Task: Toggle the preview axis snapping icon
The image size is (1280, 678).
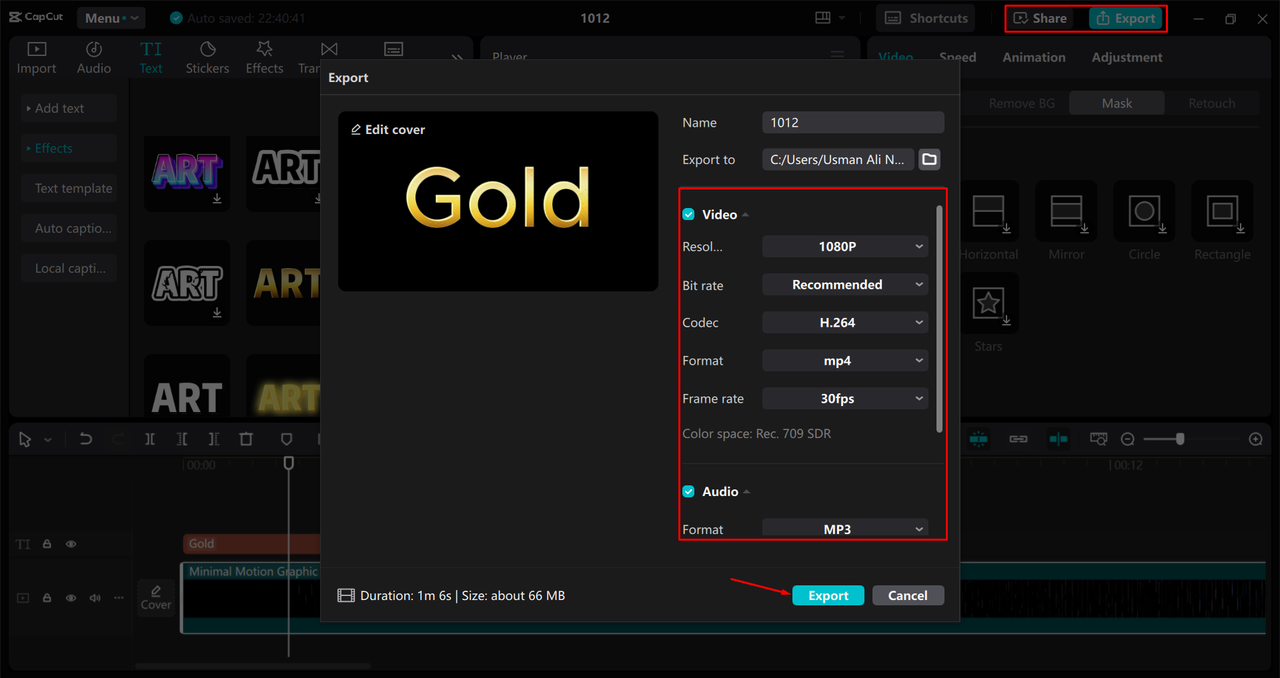Action: 1058,439
